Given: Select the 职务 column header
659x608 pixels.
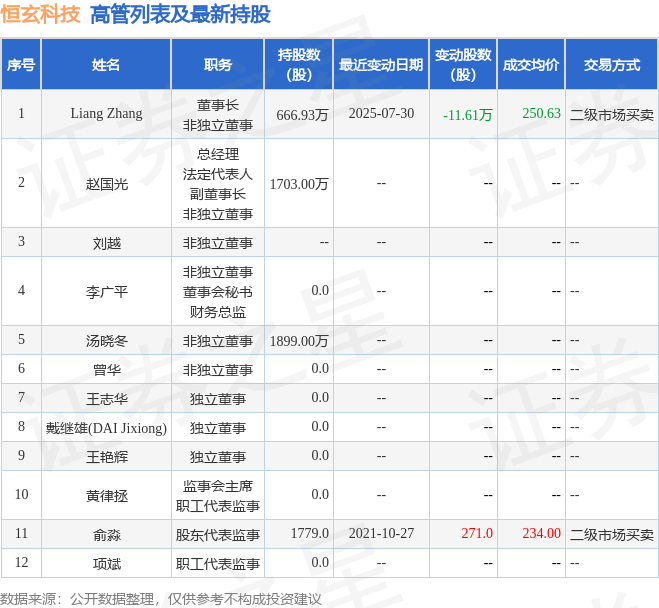Looking at the screenshot, I should point(218,65).
